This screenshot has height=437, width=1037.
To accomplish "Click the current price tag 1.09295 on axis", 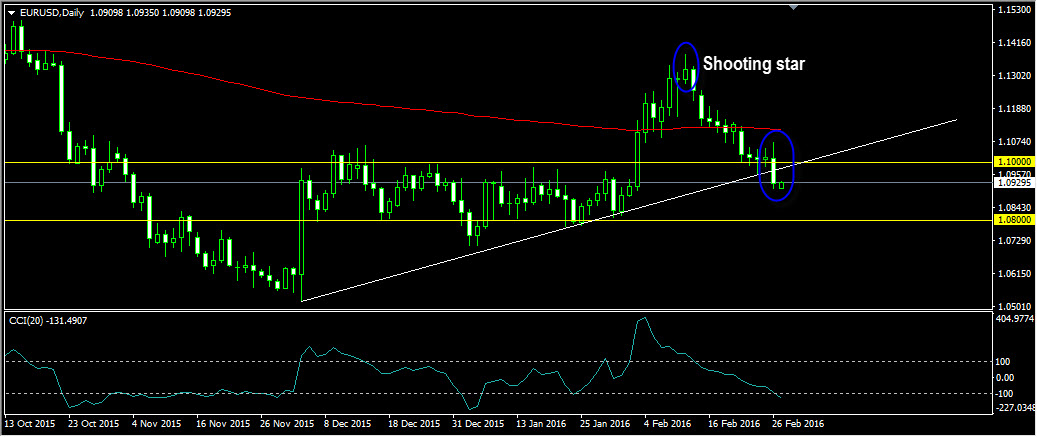I will click(1014, 182).
